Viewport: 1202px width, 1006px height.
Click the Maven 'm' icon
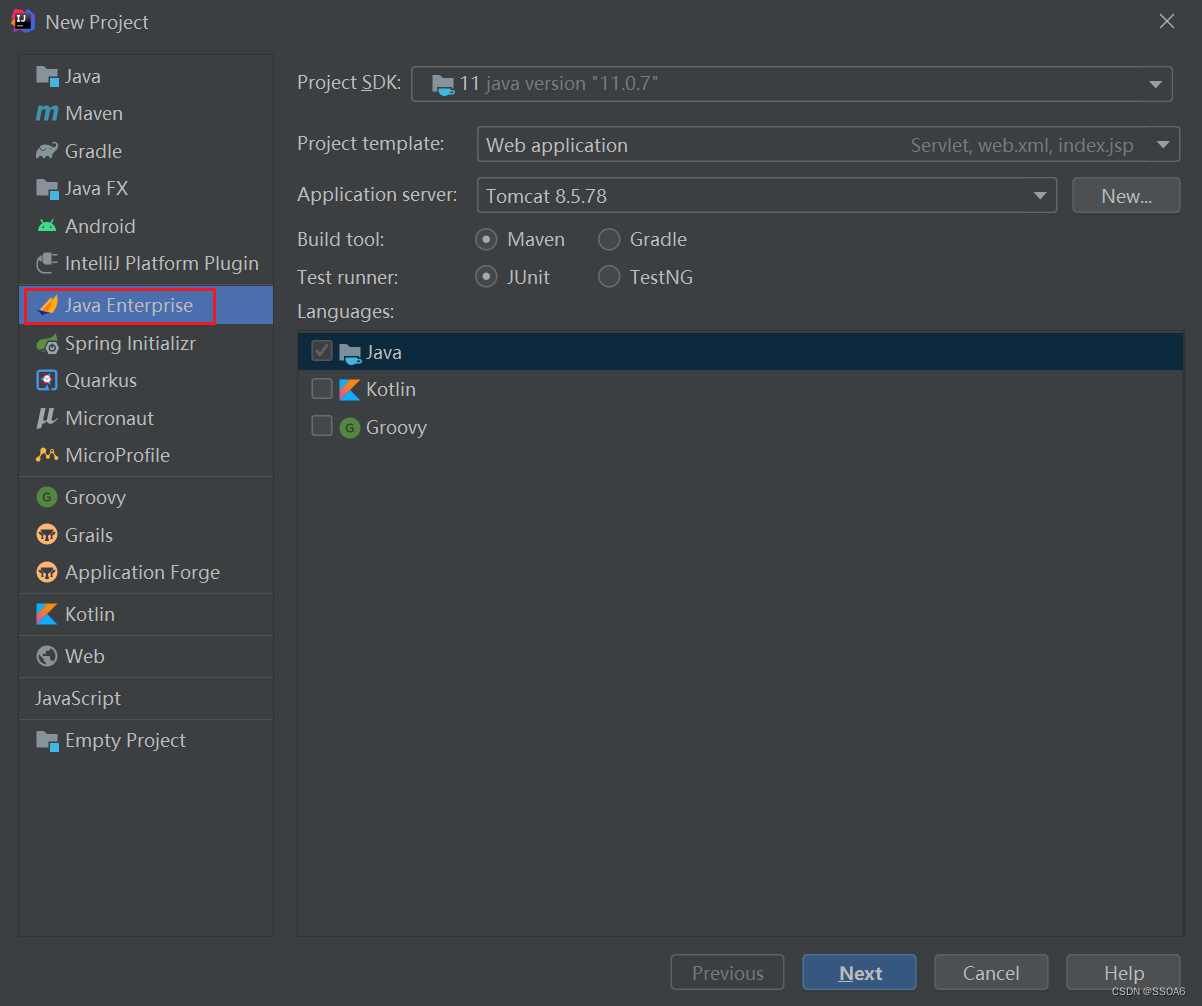click(x=47, y=114)
